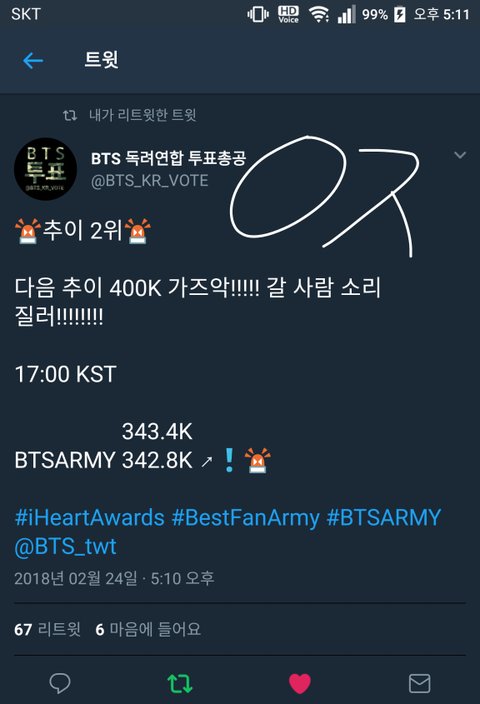Open the #BTSARMY hashtag link
This screenshot has width=480, height=704.
point(384,517)
